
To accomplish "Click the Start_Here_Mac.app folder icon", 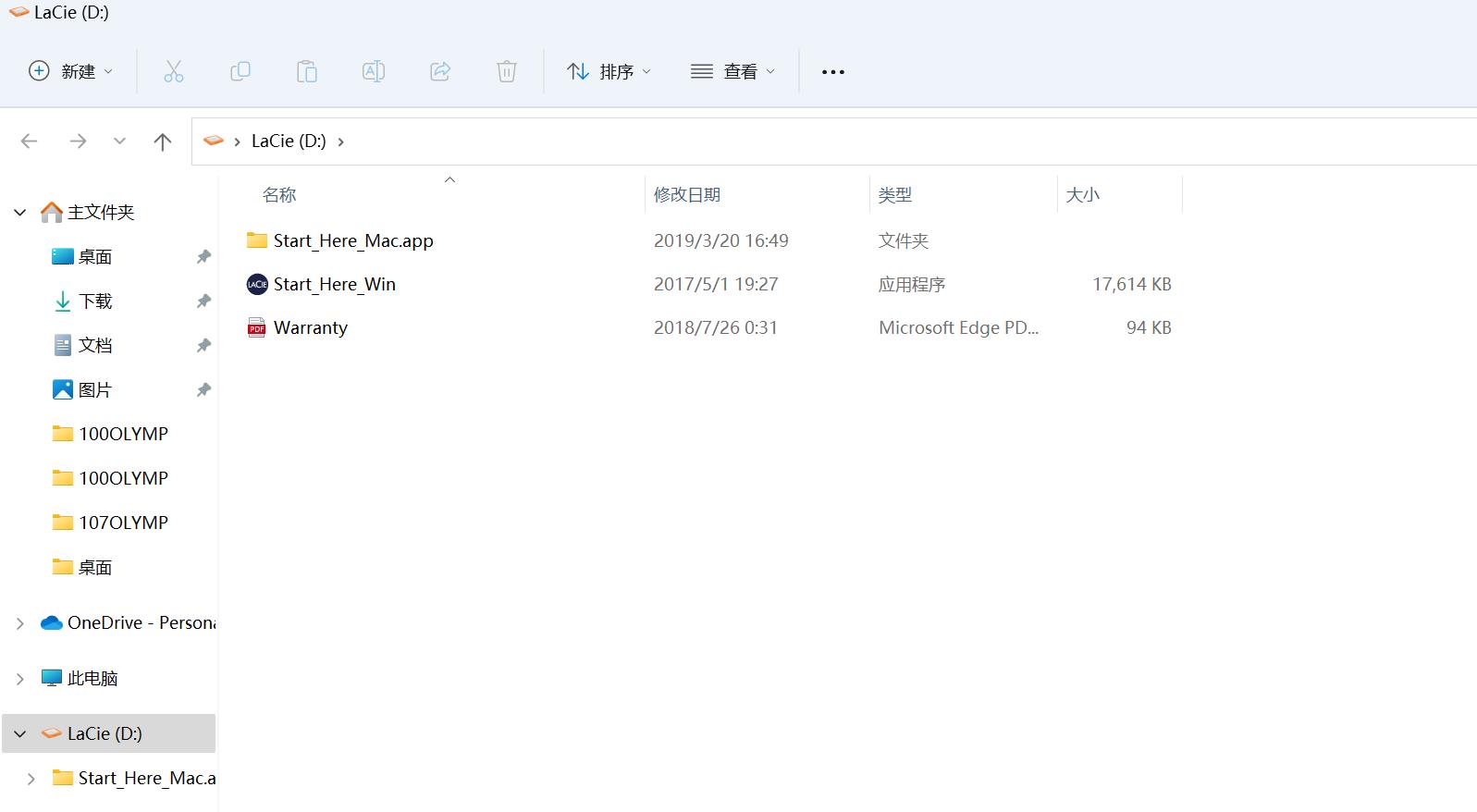I will [x=257, y=240].
